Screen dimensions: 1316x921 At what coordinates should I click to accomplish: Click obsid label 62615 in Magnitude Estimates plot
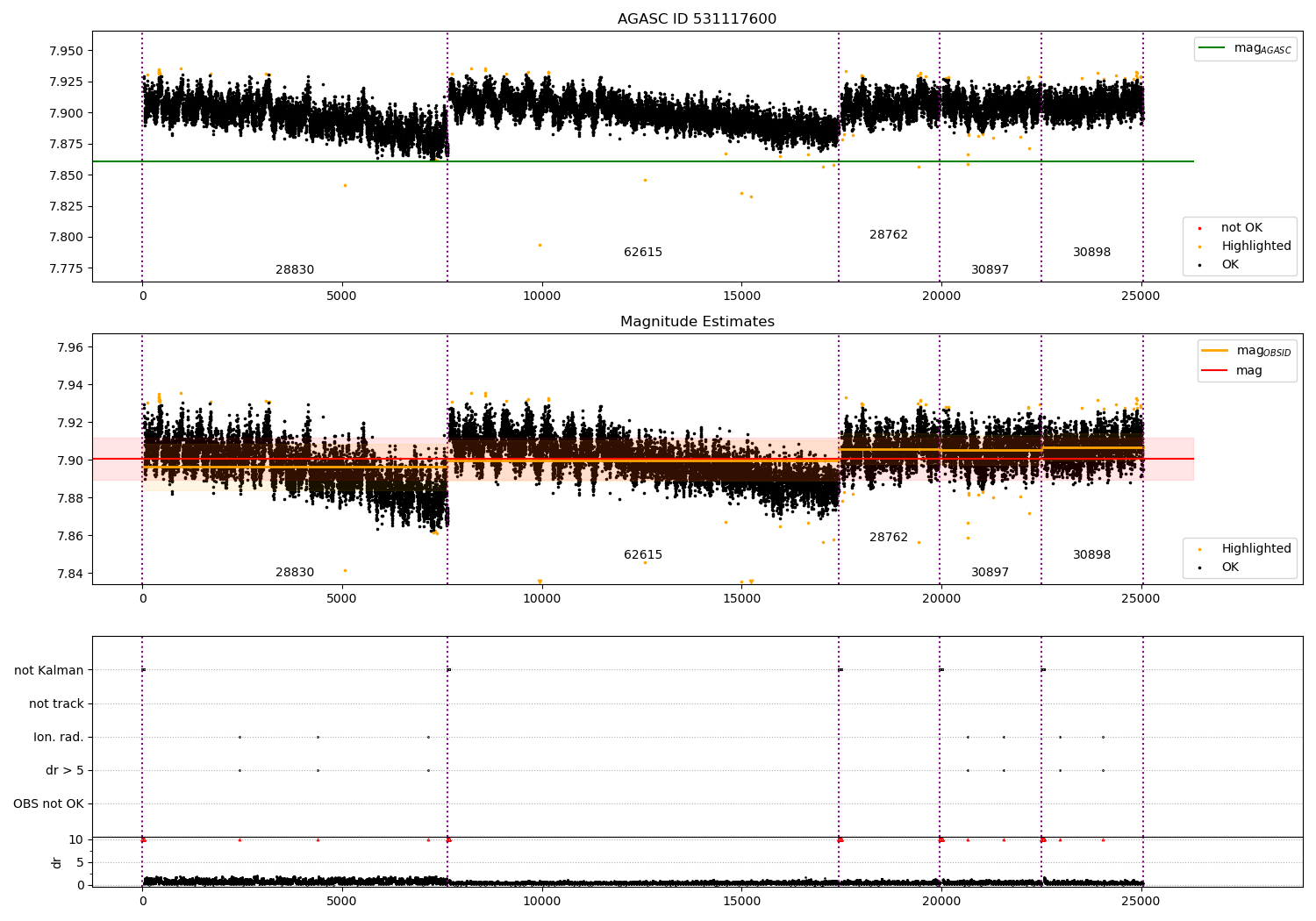(643, 555)
